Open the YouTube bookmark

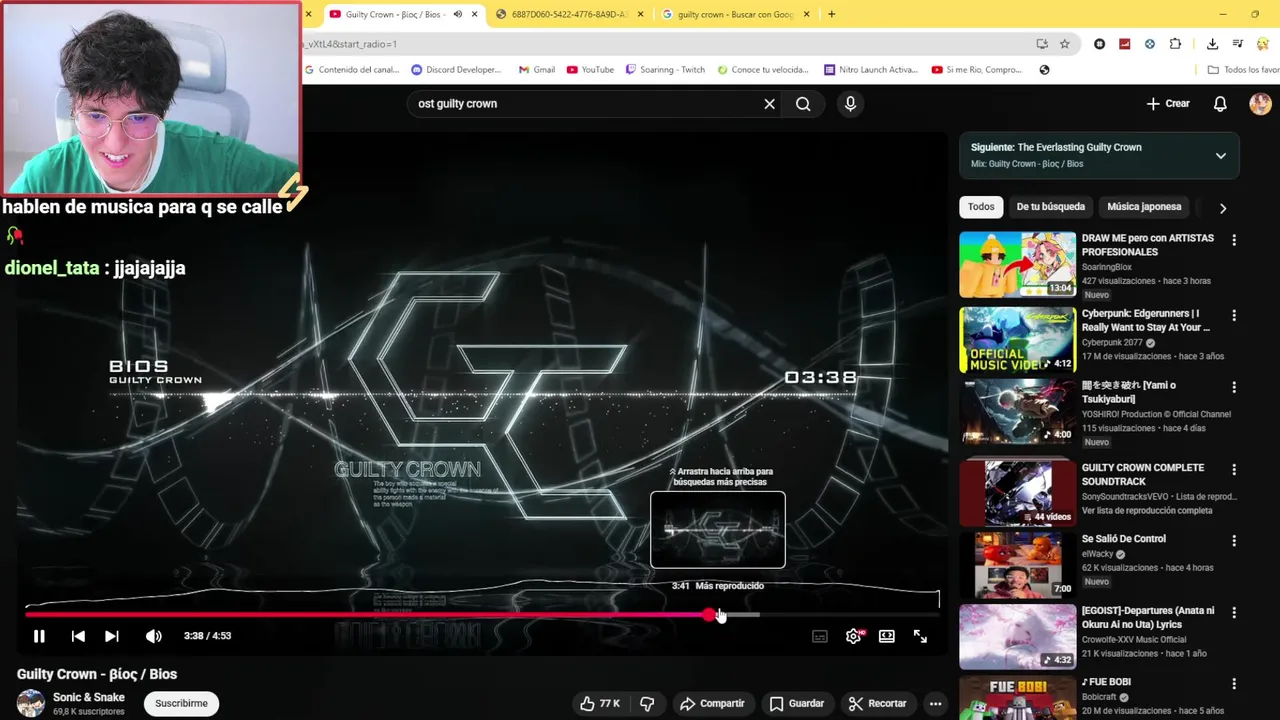click(x=590, y=70)
